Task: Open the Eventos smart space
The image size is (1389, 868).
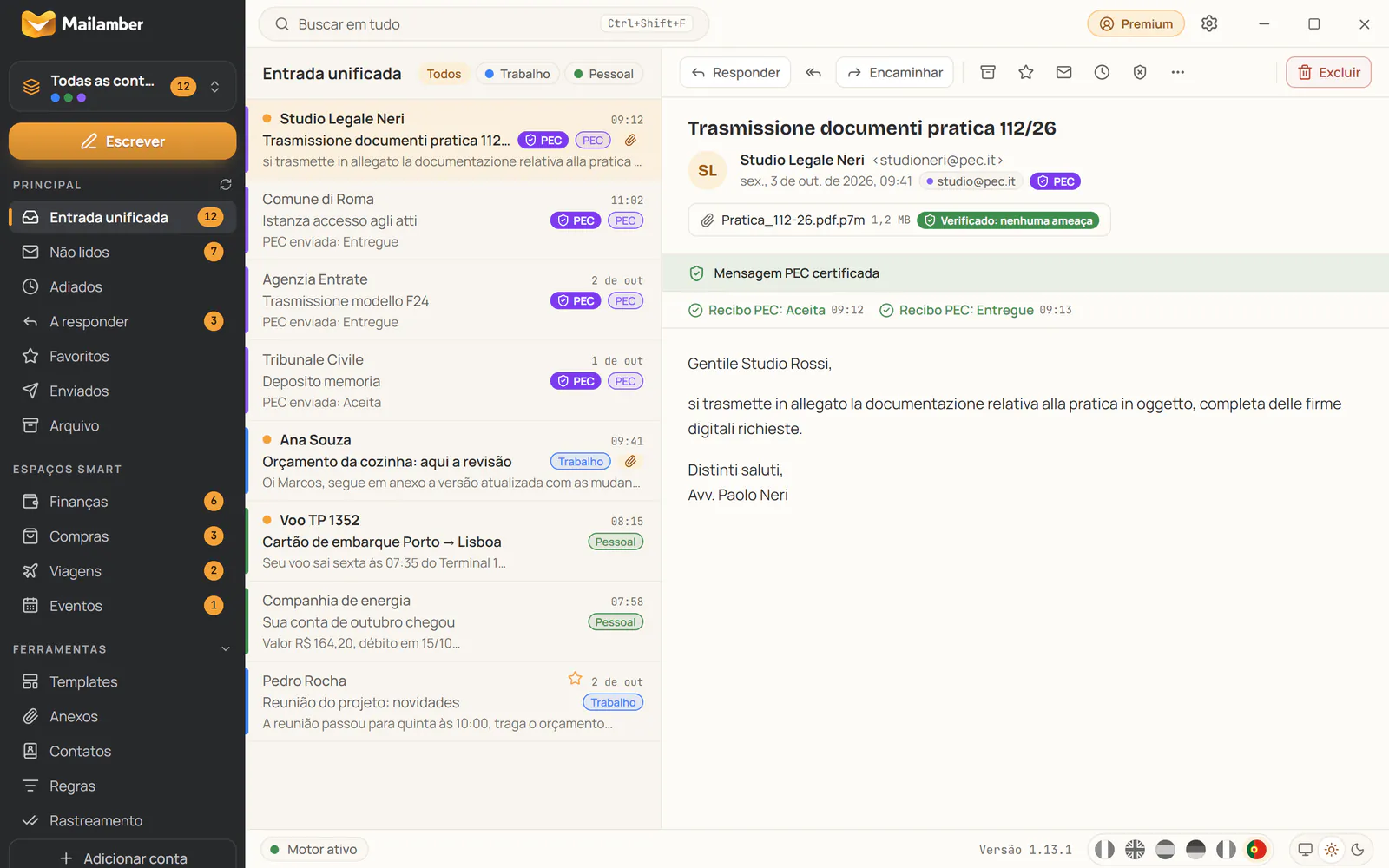Action: pyautogui.click(x=122, y=606)
